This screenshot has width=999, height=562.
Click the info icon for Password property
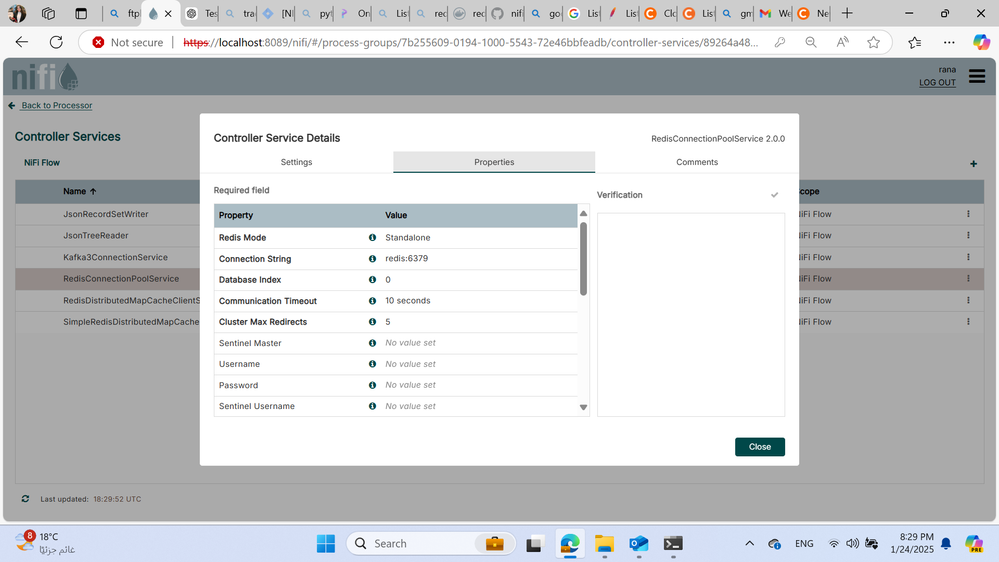pos(372,385)
